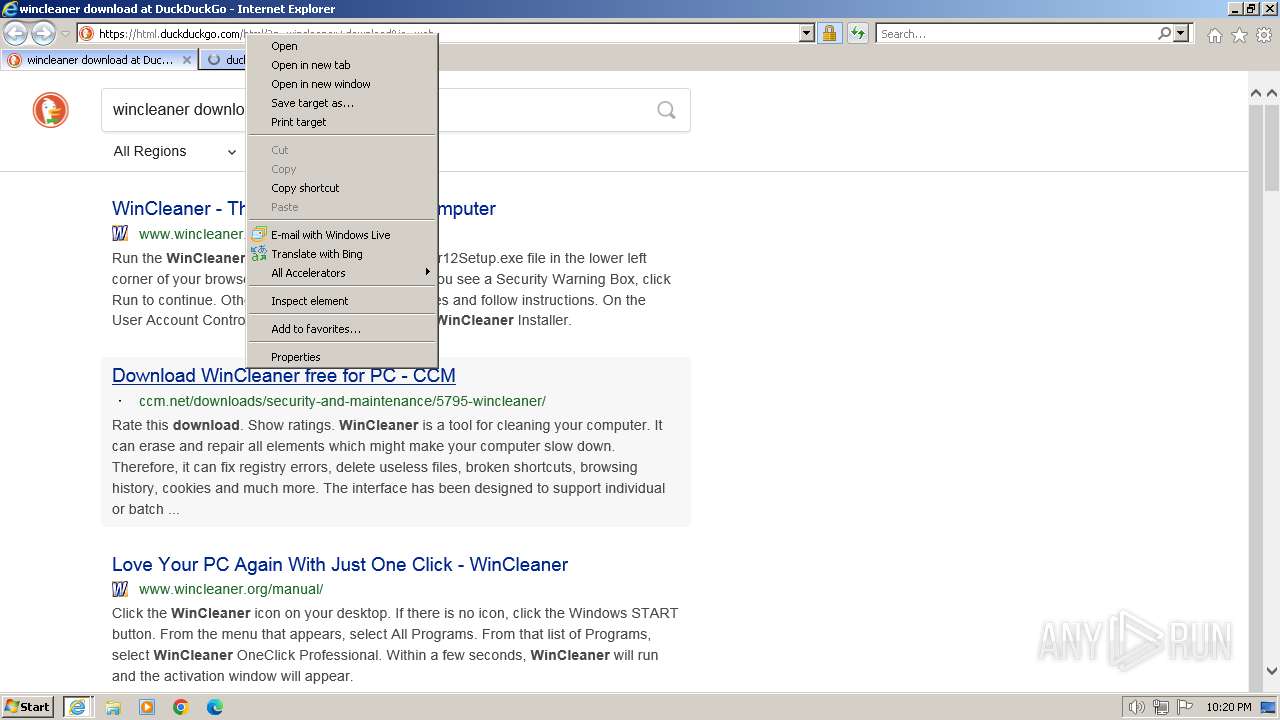Viewport: 1280px width, 720px height.
Task: Click the browser Back arrow button
Action: coord(15,34)
